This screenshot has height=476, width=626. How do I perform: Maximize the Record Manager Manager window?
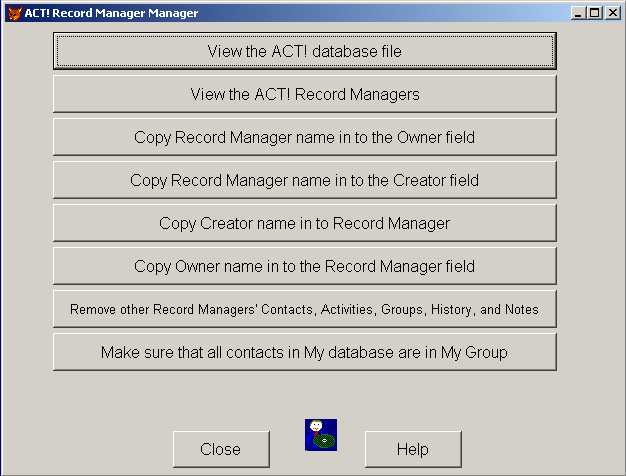[x=595, y=13]
